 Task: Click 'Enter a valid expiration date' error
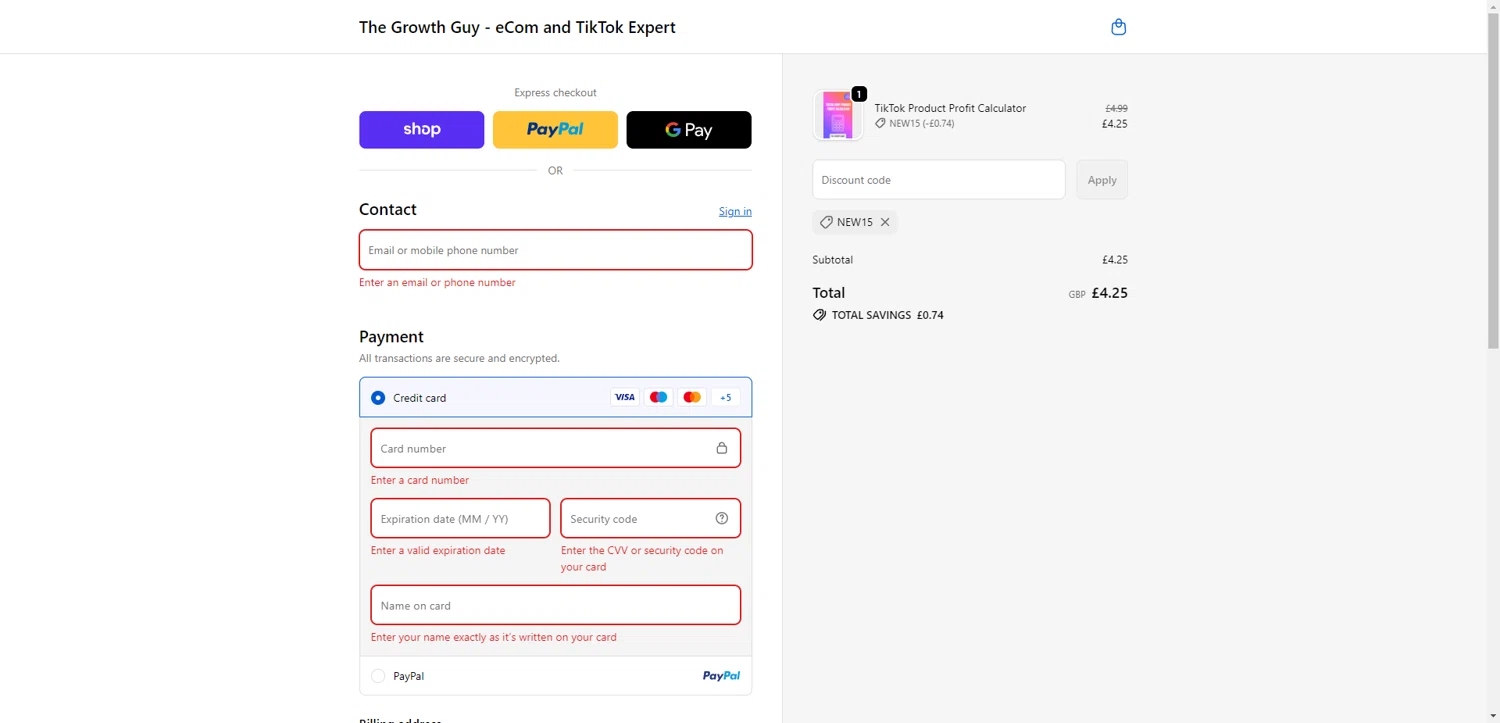tap(438, 551)
